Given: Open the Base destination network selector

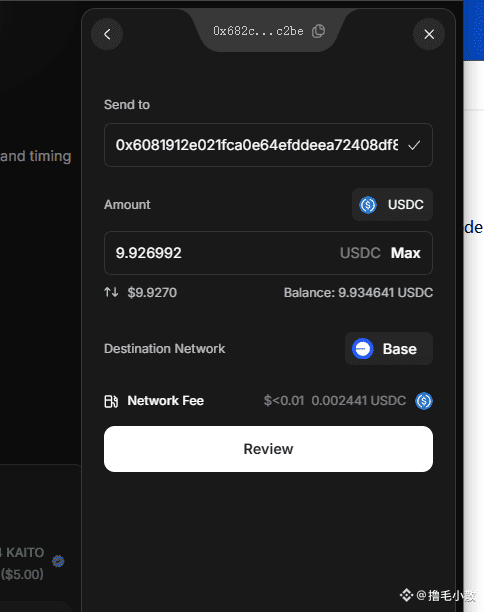Looking at the screenshot, I should 389,349.
